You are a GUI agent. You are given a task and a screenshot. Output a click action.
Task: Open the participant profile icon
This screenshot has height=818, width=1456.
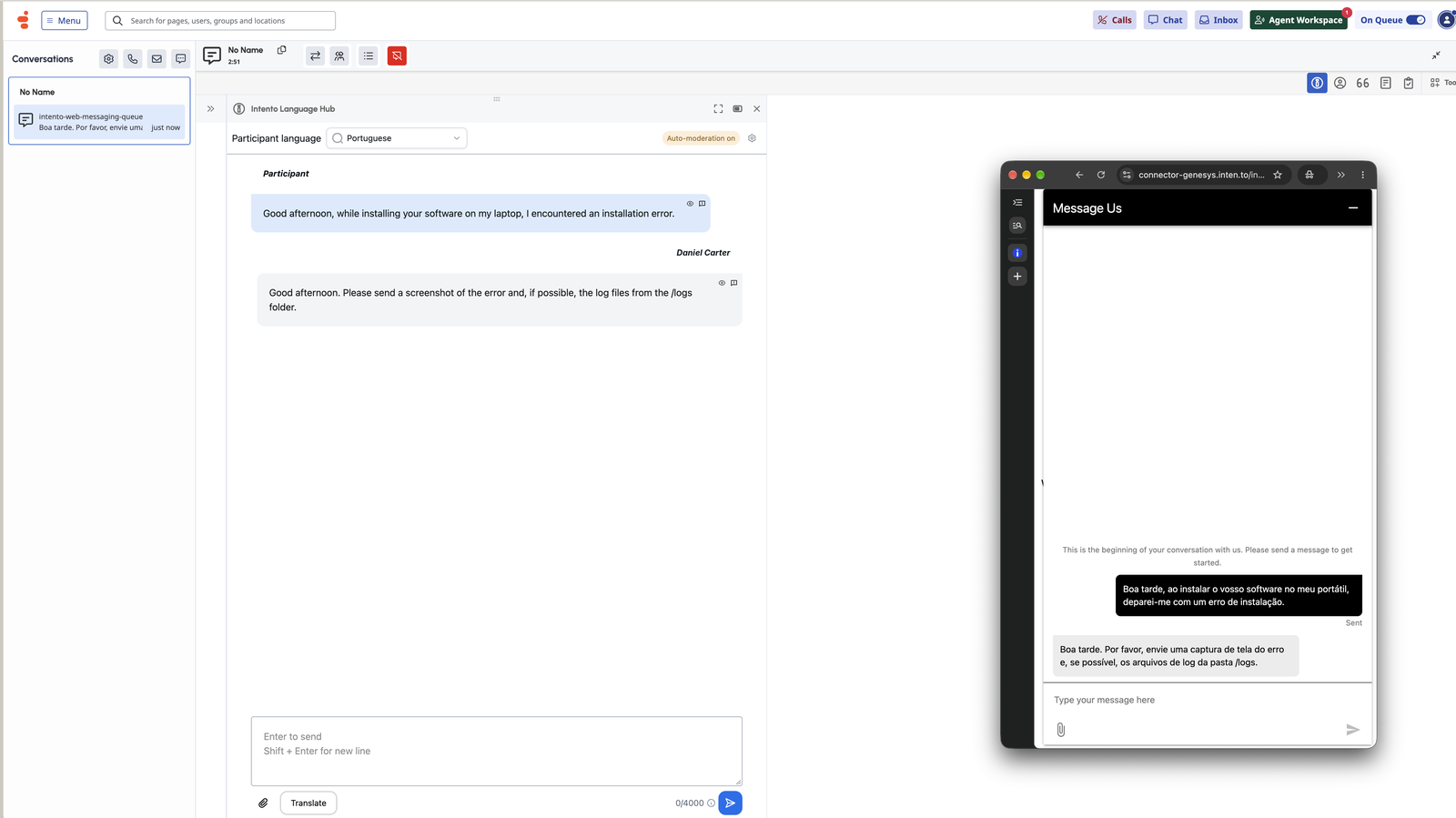click(x=1340, y=83)
